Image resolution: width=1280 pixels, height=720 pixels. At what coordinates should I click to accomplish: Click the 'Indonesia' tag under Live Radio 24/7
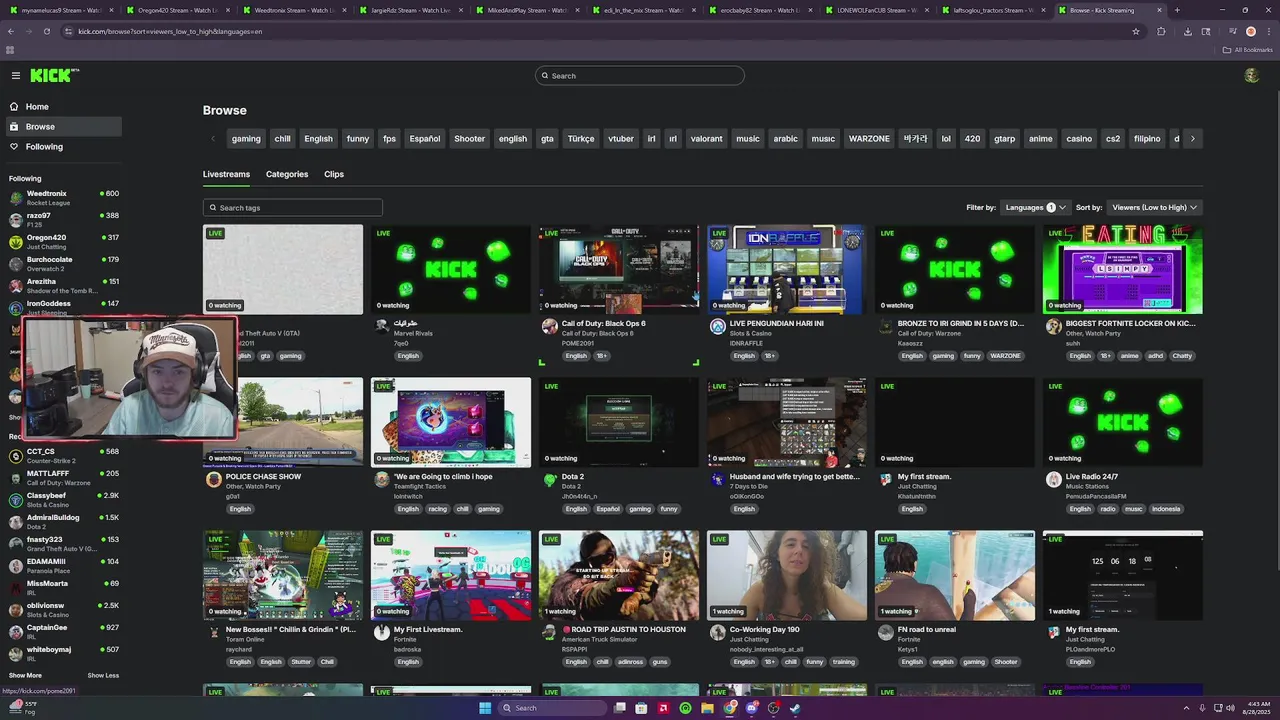(1166, 509)
